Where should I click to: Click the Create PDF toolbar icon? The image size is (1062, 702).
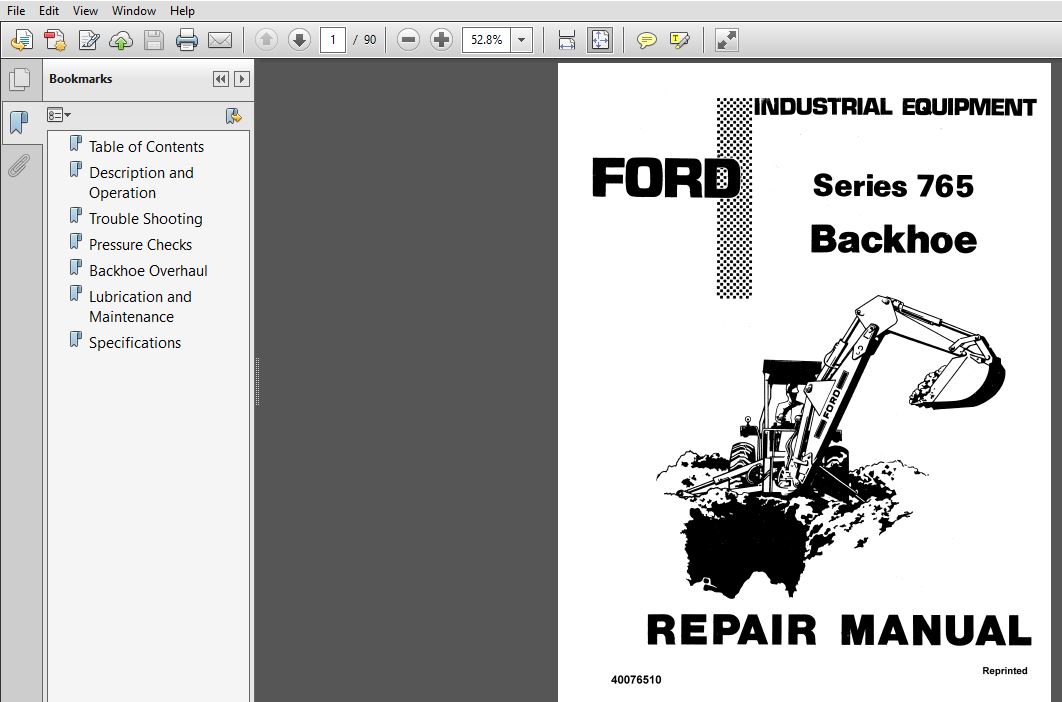[55, 40]
